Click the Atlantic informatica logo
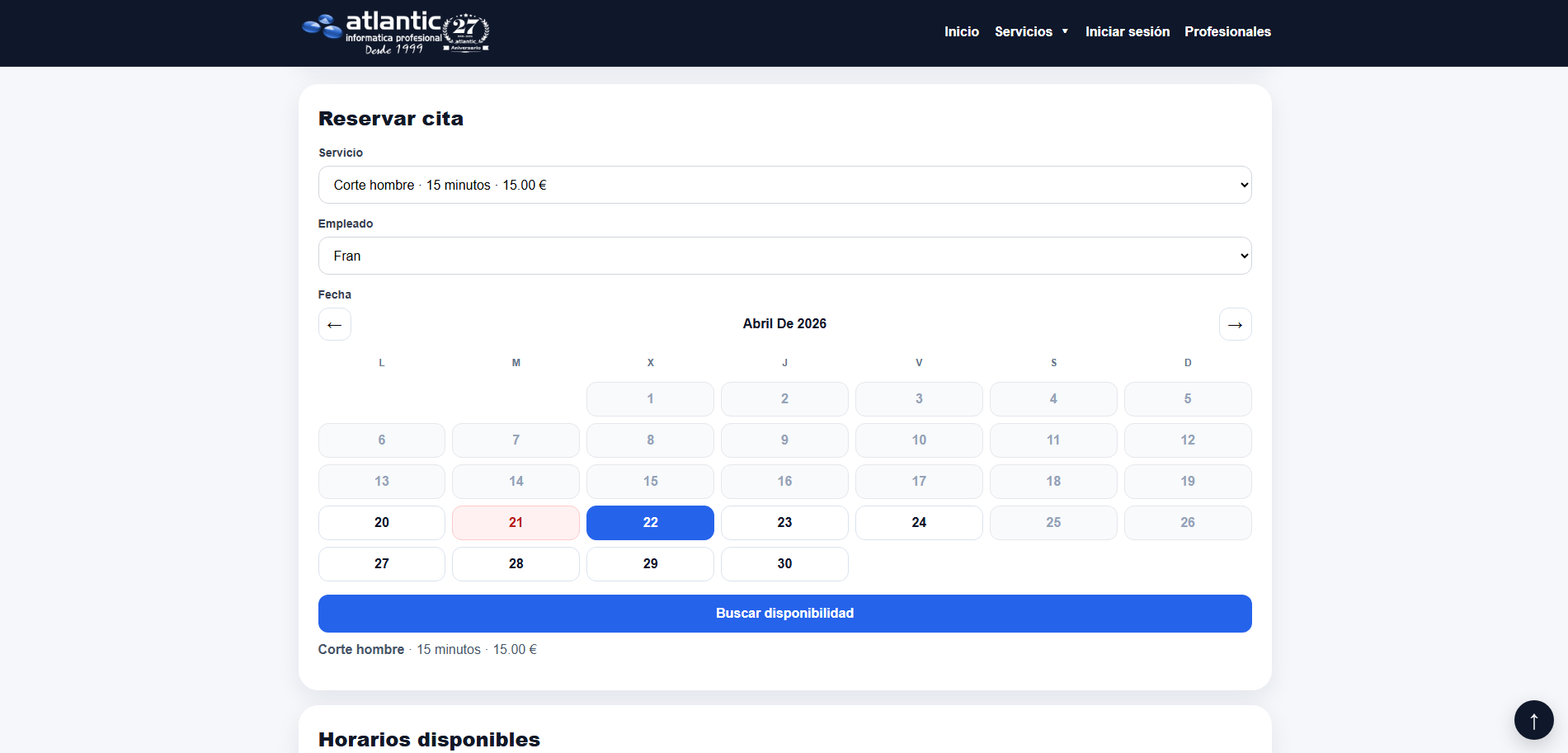Screen dimensions: 1568x753 pos(395,33)
